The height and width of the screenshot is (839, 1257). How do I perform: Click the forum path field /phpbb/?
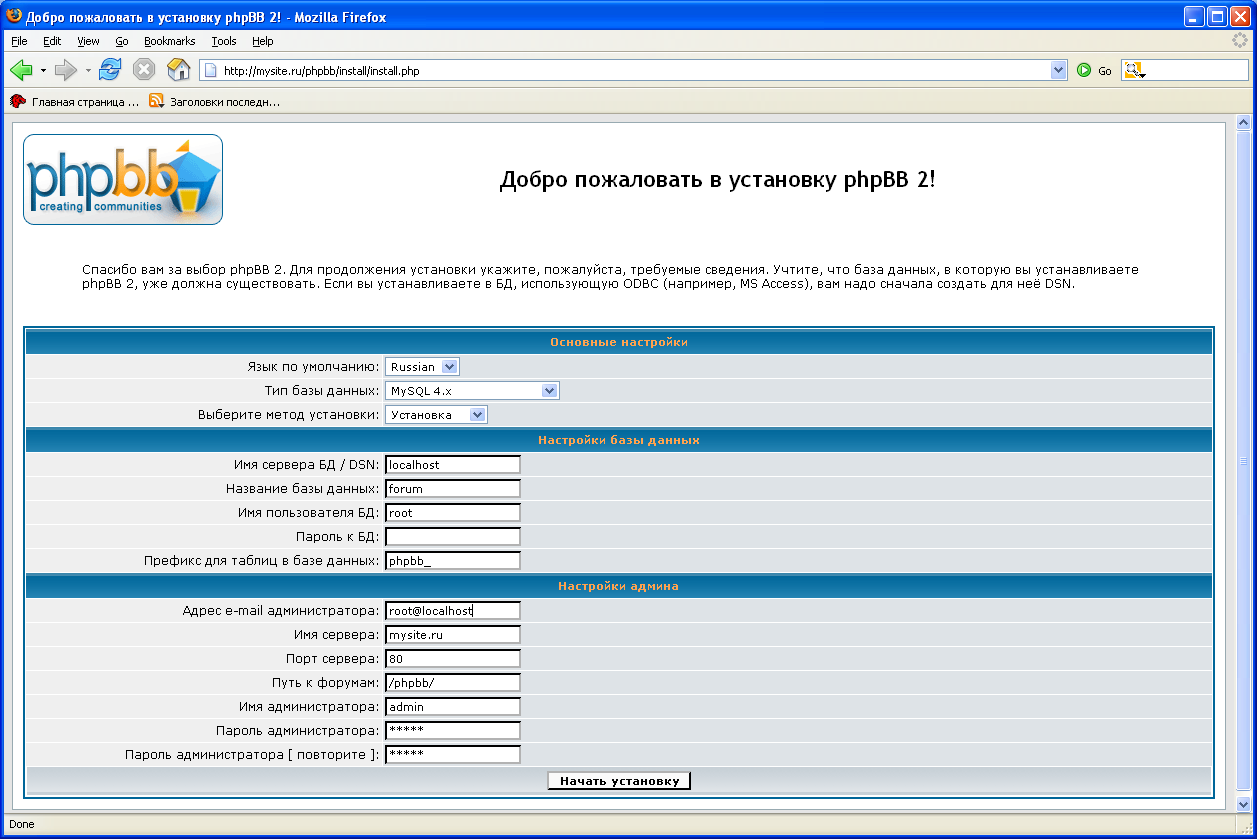(453, 682)
